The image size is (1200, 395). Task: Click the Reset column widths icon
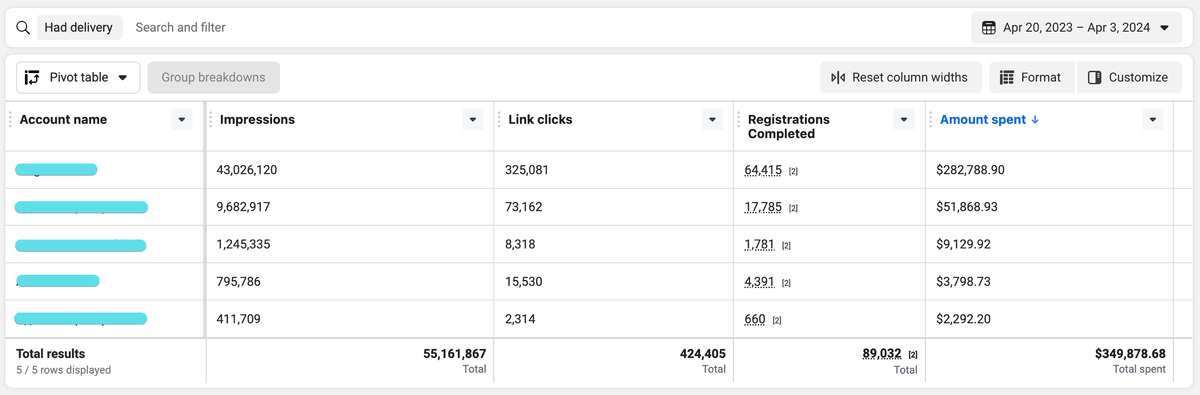[838, 77]
